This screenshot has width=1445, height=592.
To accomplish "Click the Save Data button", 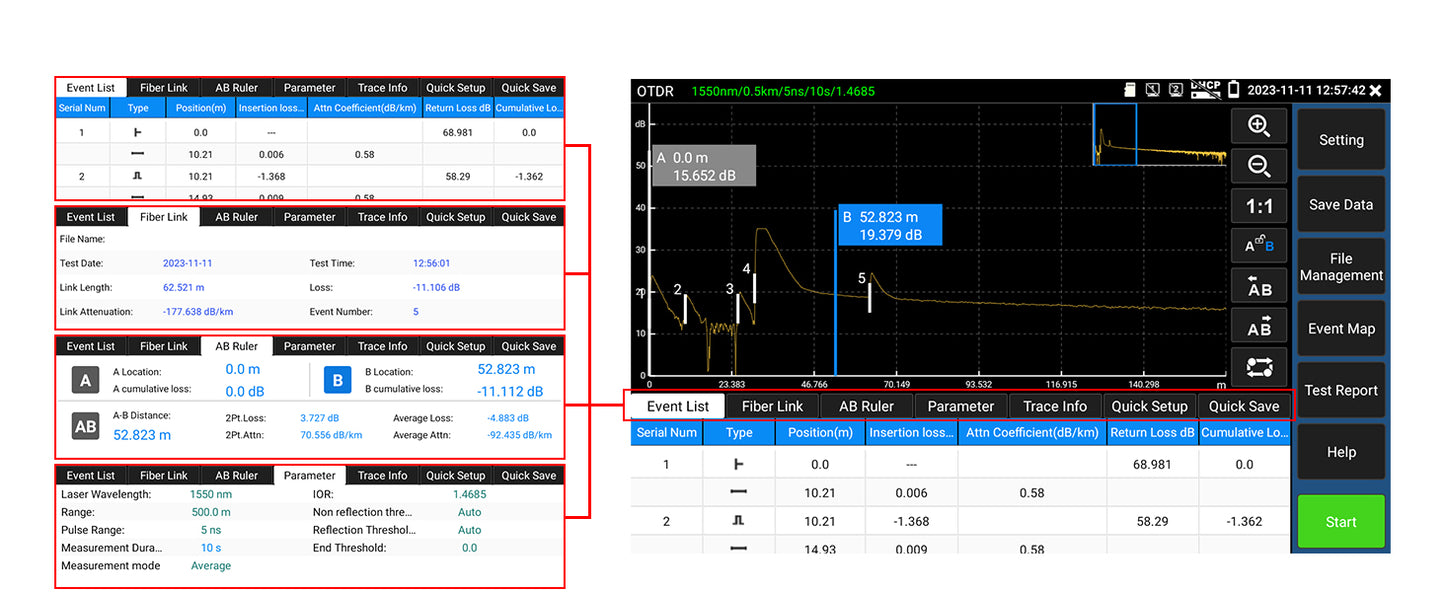I will [1341, 204].
